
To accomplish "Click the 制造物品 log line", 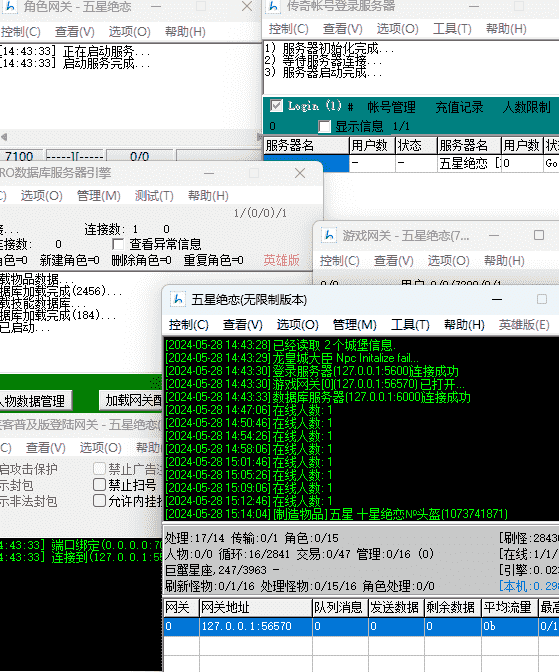I will pyautogui.click(x=337, y=514).
